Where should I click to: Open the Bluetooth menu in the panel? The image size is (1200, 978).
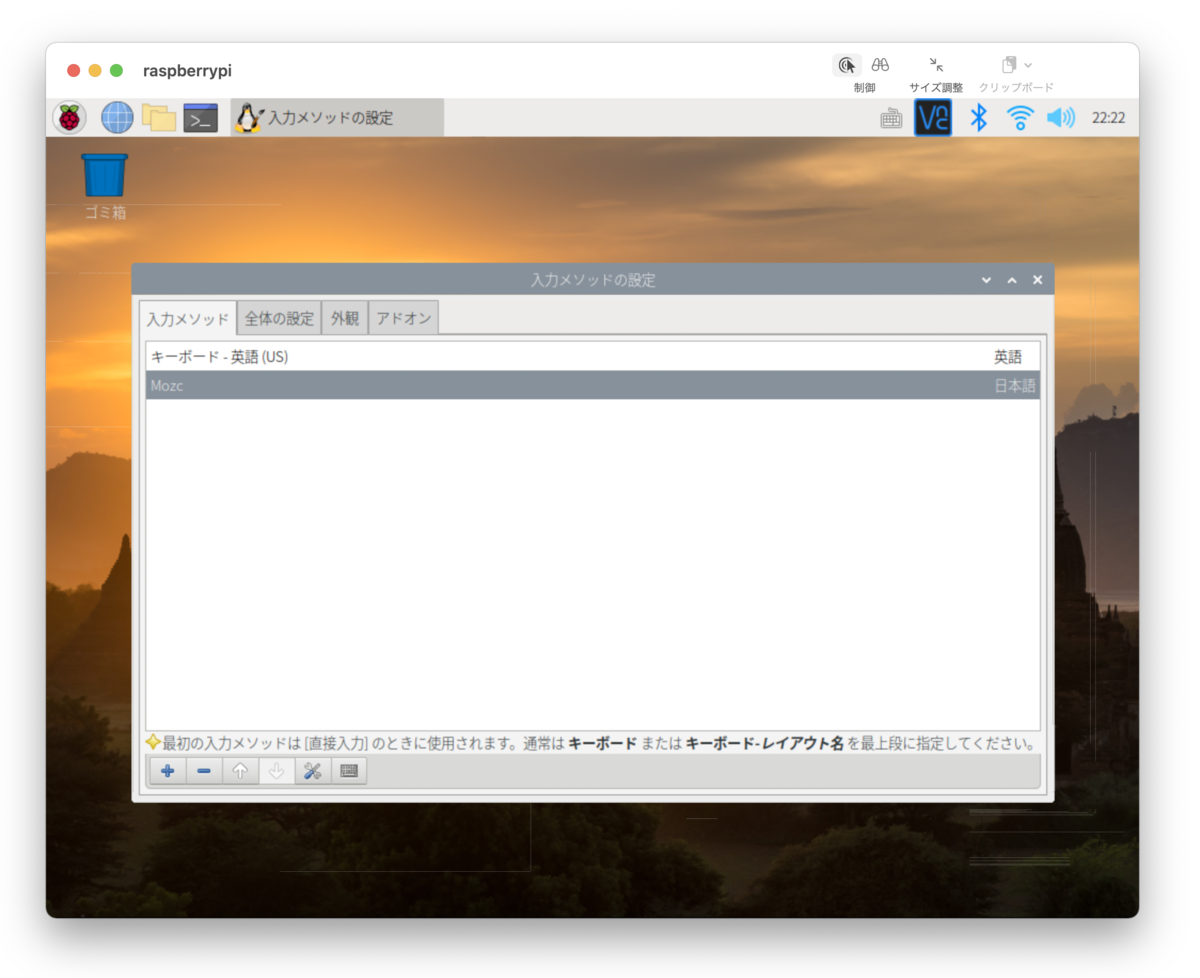979,118
